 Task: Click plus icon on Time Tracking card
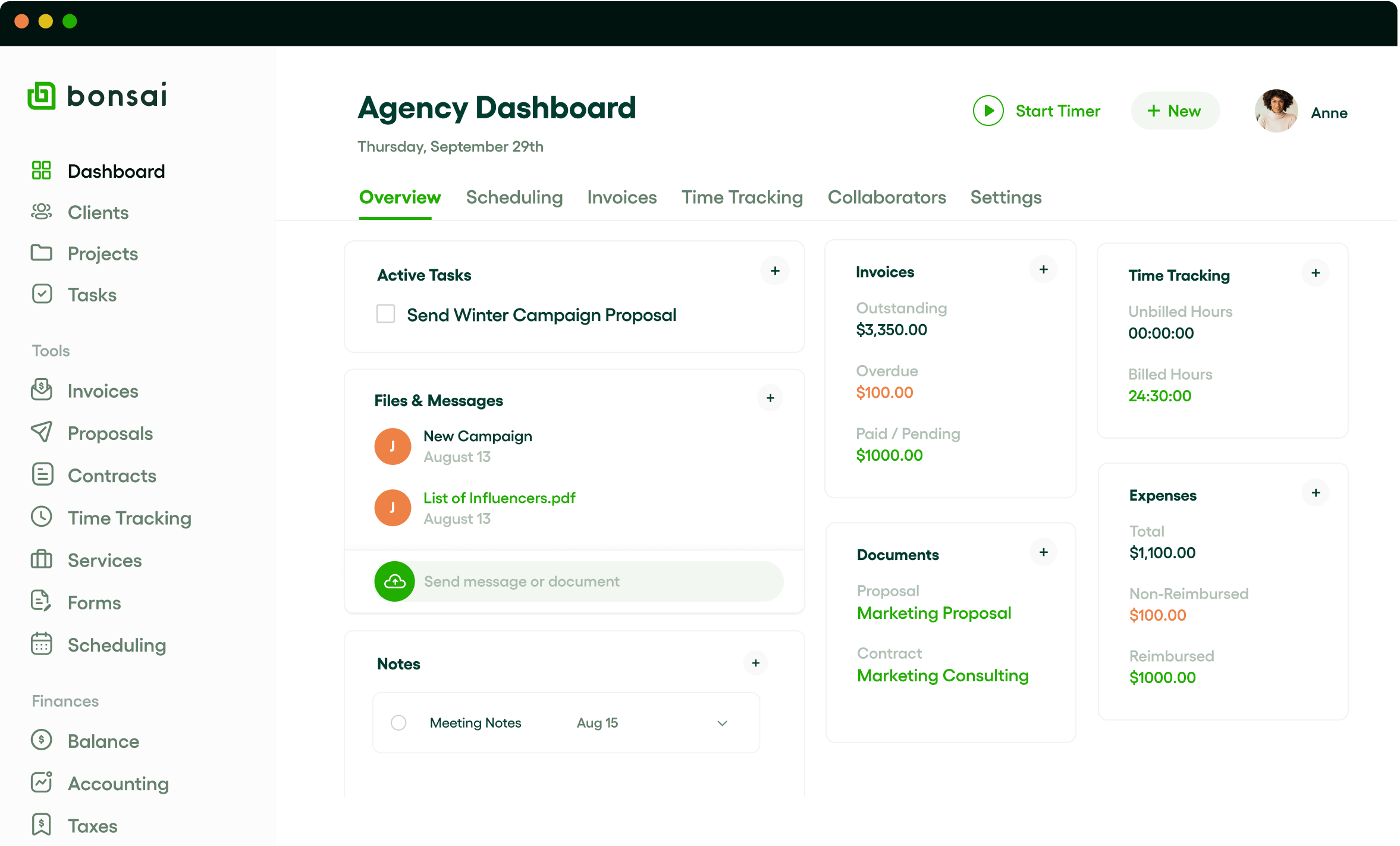tap(1316, 273)
